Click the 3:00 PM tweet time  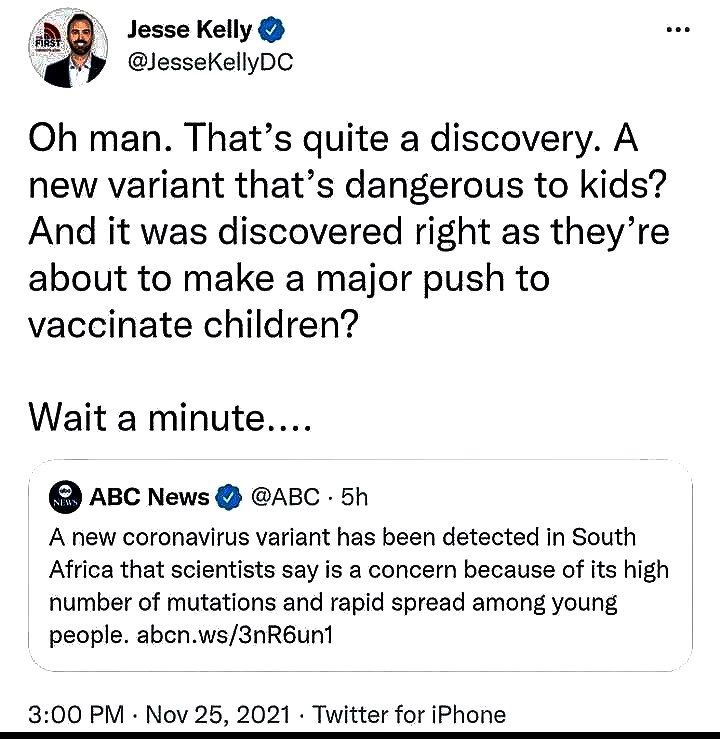click(75, 714)
